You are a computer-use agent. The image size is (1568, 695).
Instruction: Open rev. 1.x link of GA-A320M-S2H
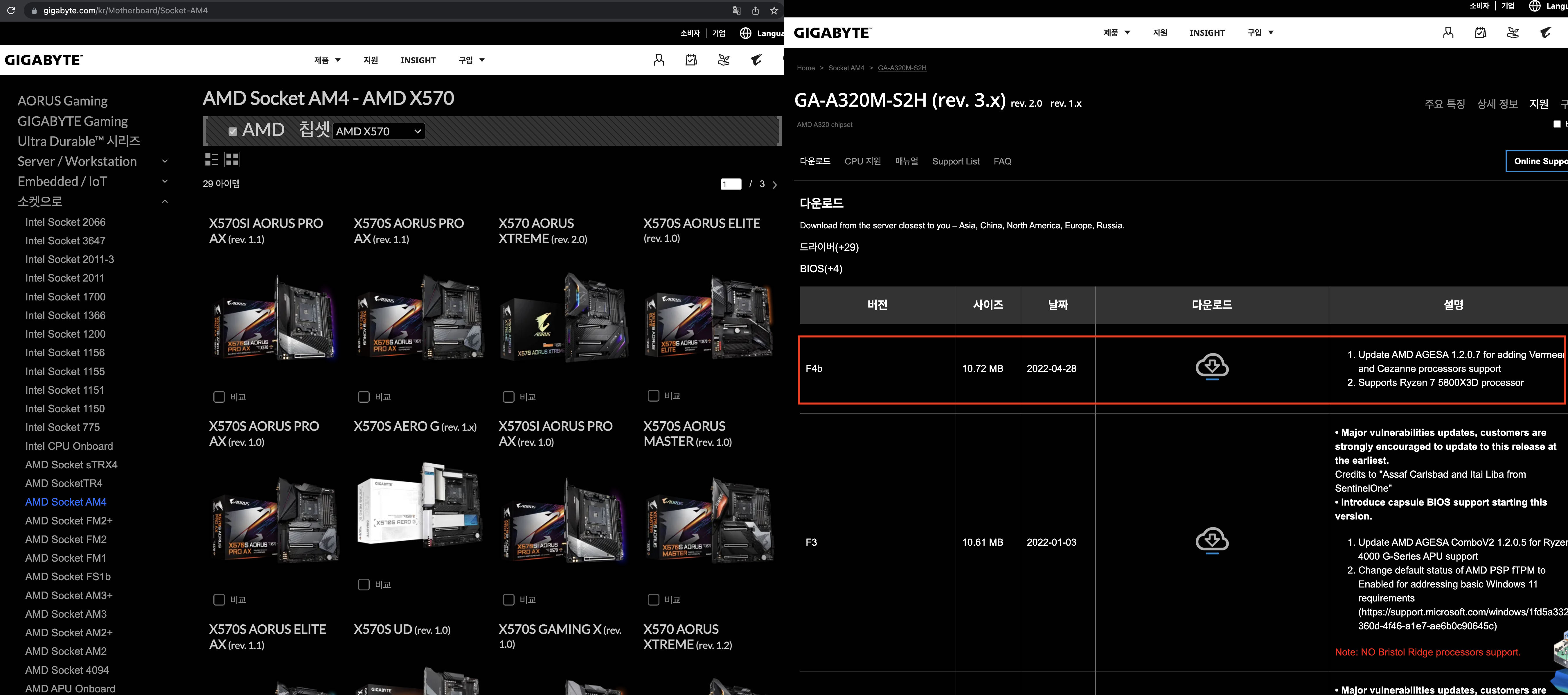tap(1066, 103)
